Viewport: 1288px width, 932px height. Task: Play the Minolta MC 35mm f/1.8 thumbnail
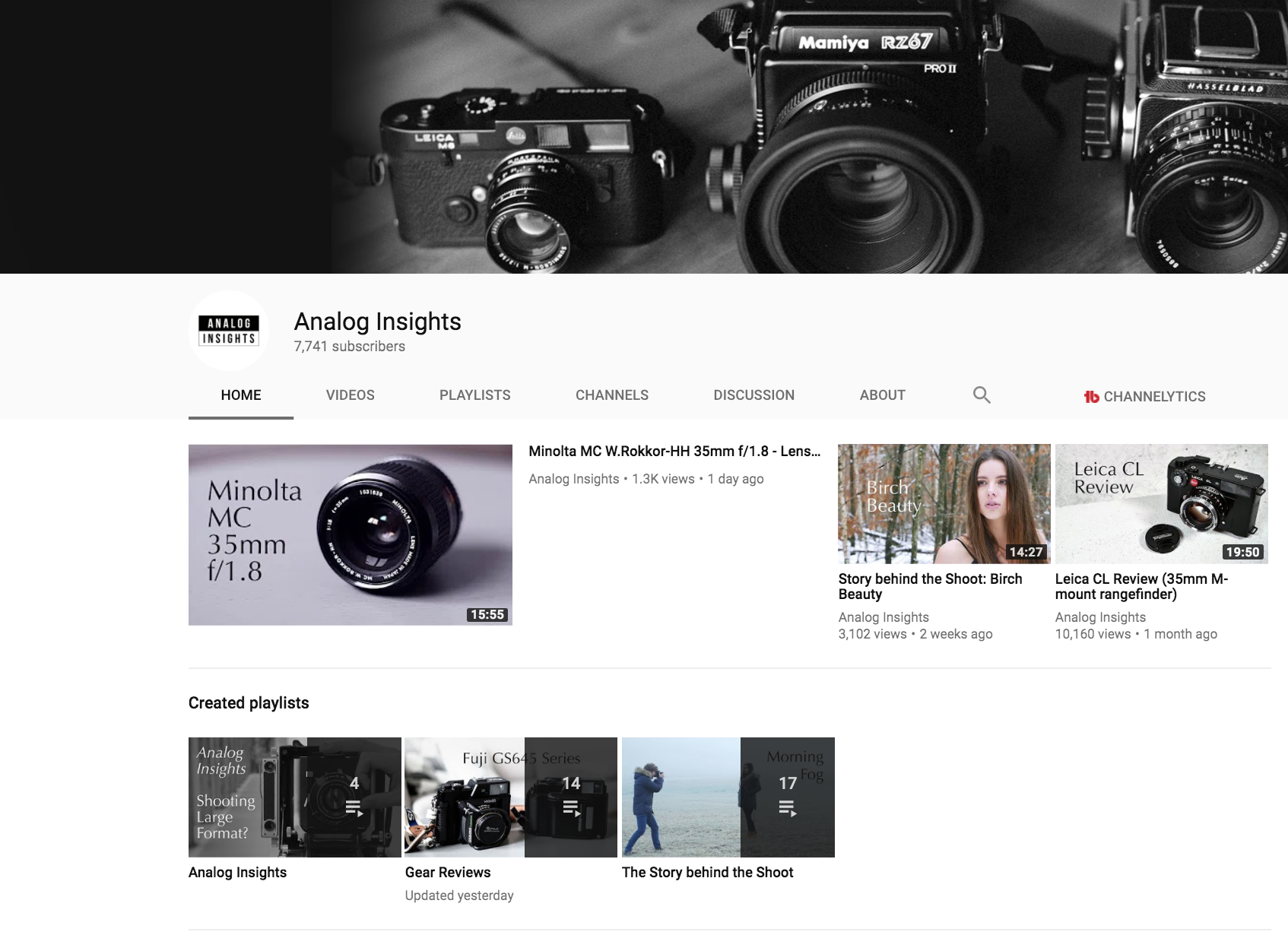coord(351,534)
